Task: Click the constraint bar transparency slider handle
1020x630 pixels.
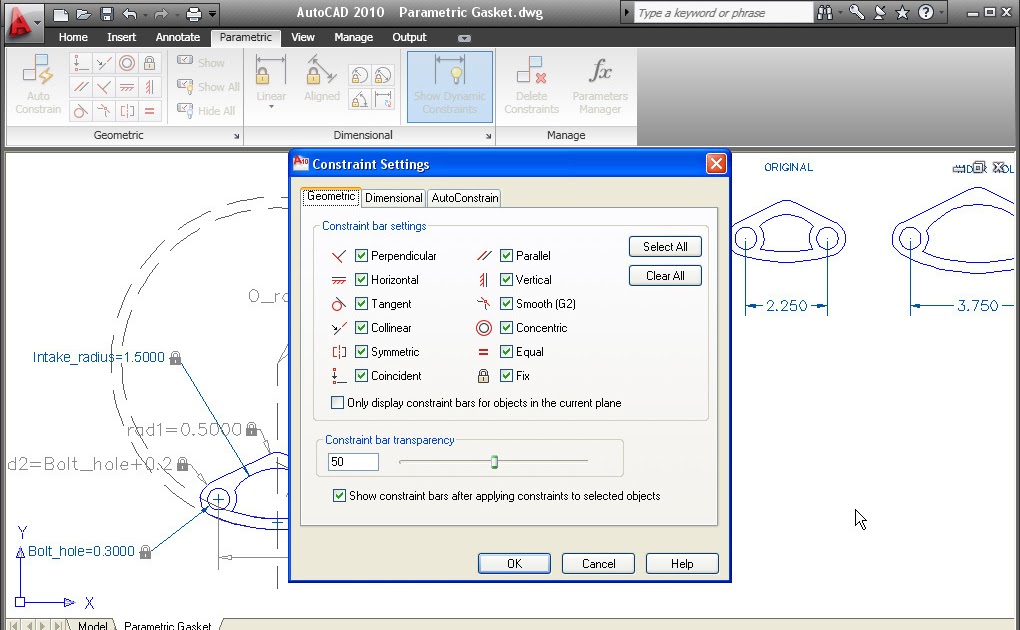Action: pos(494,462)
